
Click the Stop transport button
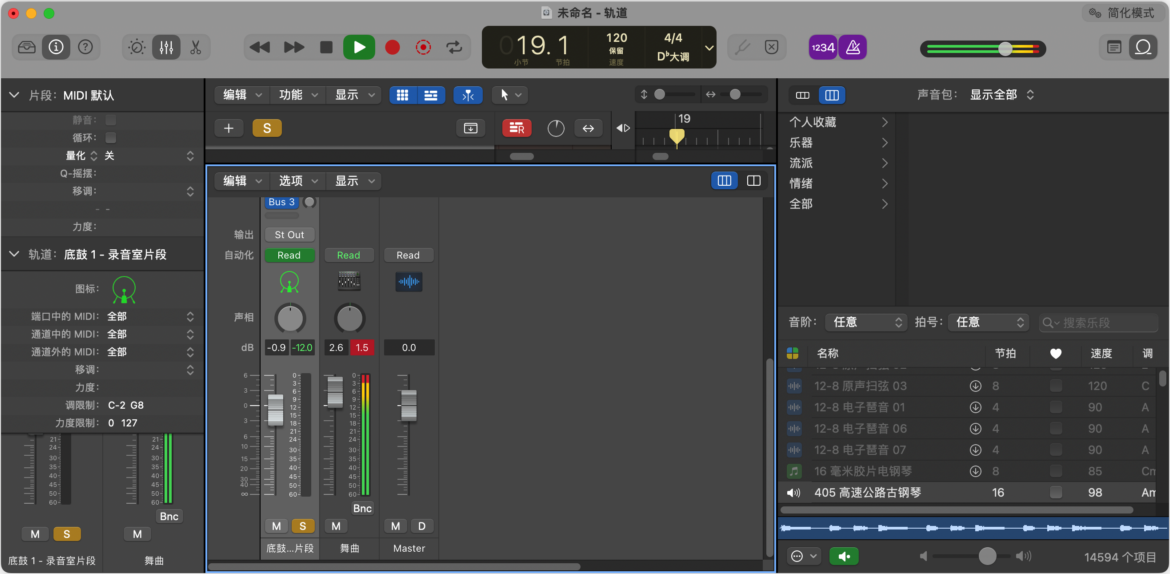coord(326,47)
